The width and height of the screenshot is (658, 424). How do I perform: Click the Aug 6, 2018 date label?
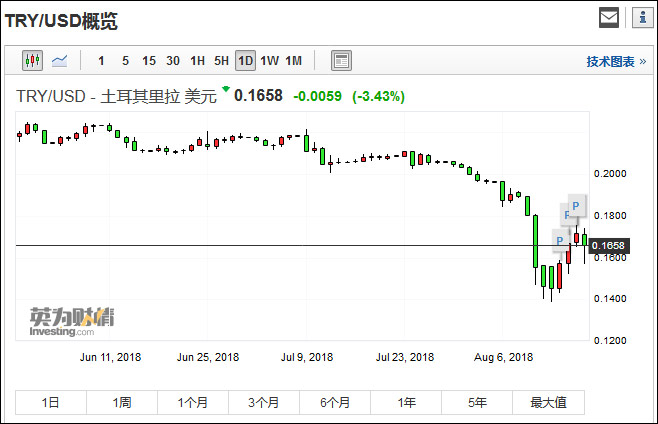(x=504, y=357)
